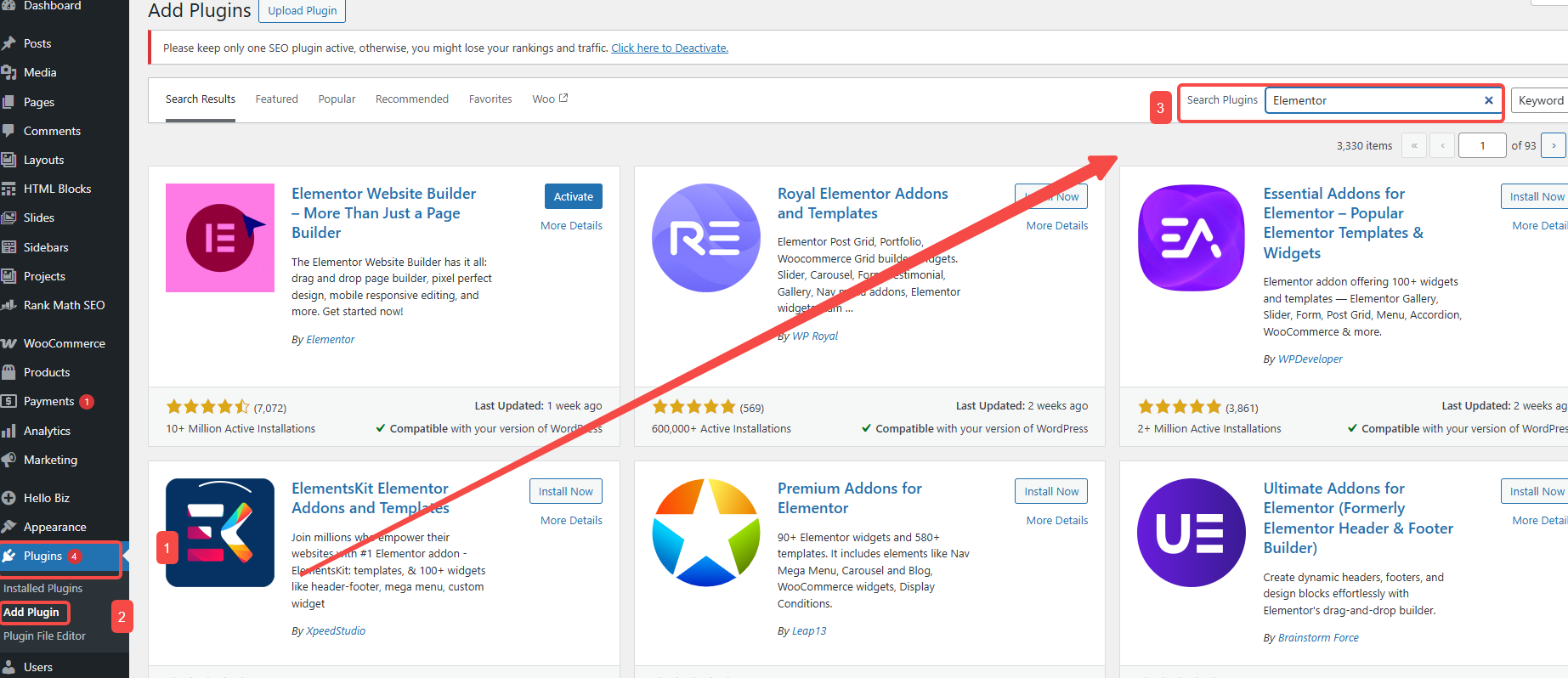Open More Details for Royal Elementor Addons
1568x678 pixels.
[x=1057, y=226]
